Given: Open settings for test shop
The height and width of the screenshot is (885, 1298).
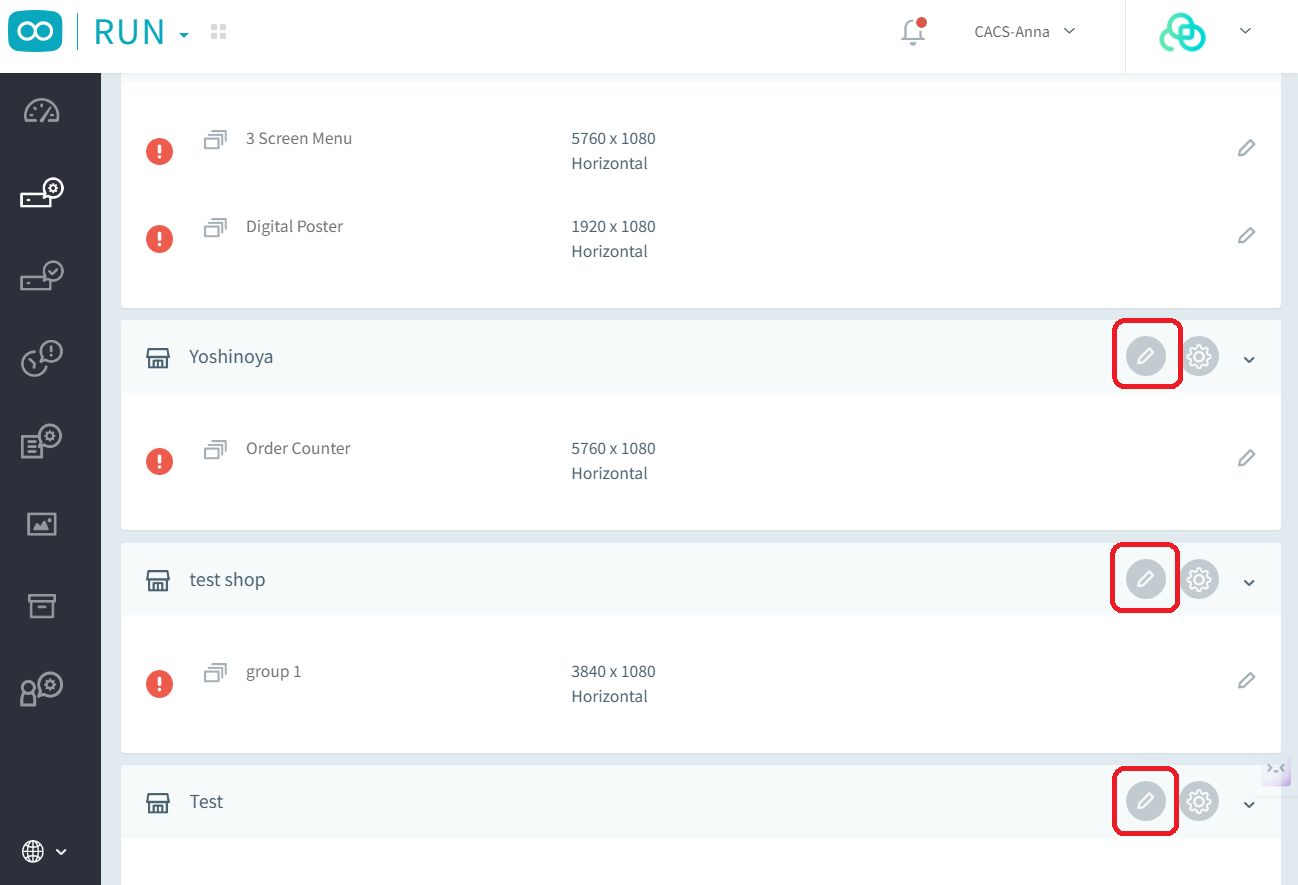Looking at the screenshot, I should click(1199, 579).
